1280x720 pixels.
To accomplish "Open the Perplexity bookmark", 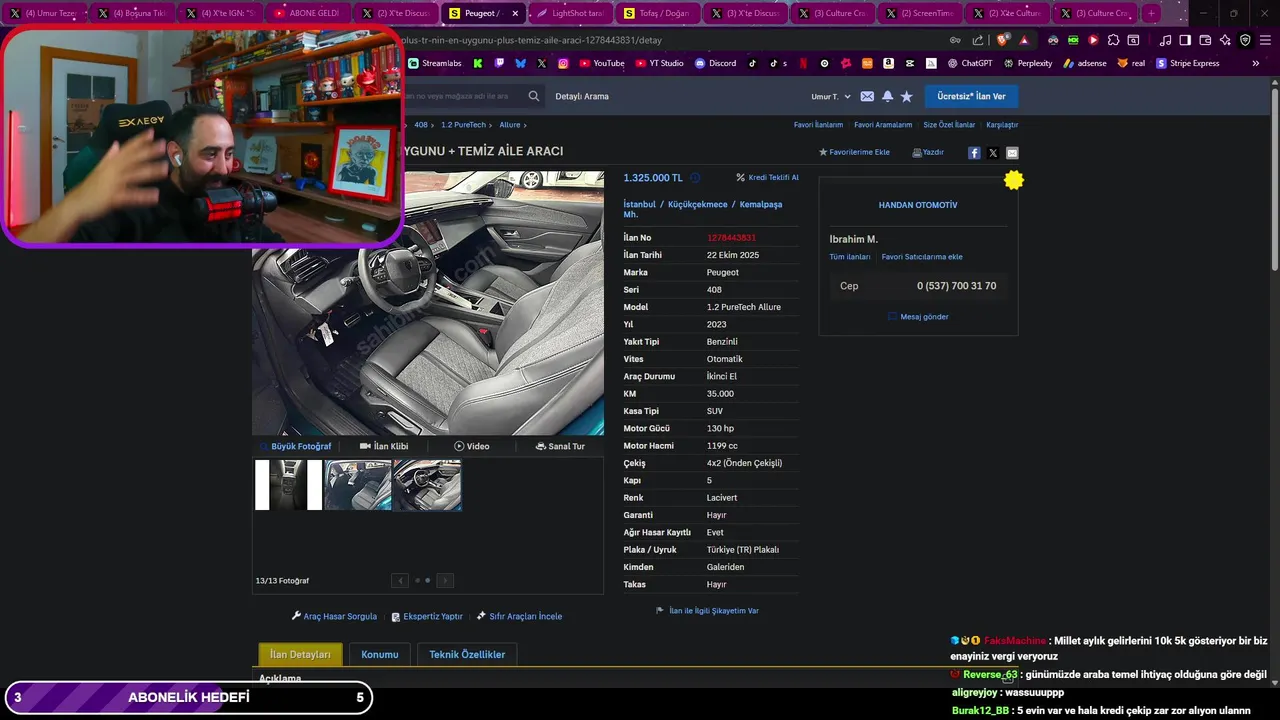I will (1027, 63).
